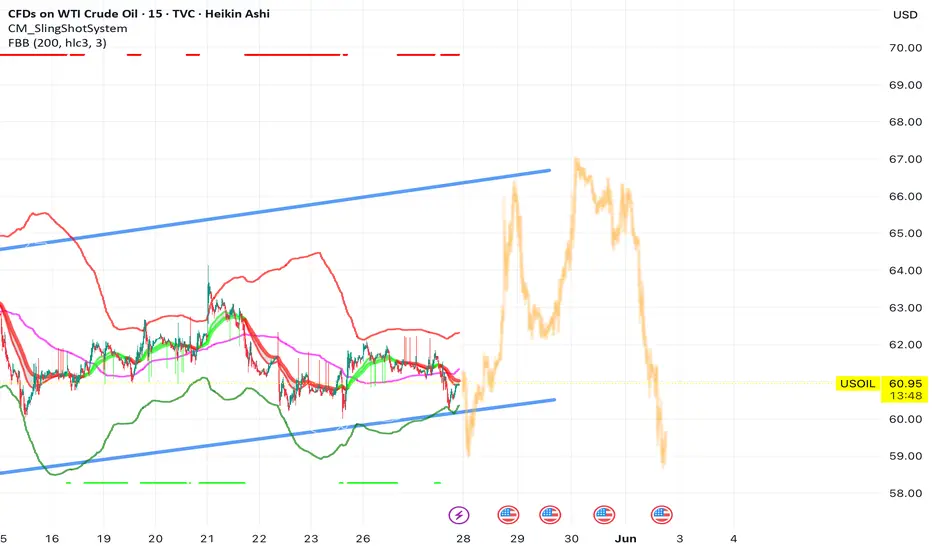This screenshot has height=550, width=932.
Task: Click the 64.00 price axis label
Action: click(x=905, y=271)
